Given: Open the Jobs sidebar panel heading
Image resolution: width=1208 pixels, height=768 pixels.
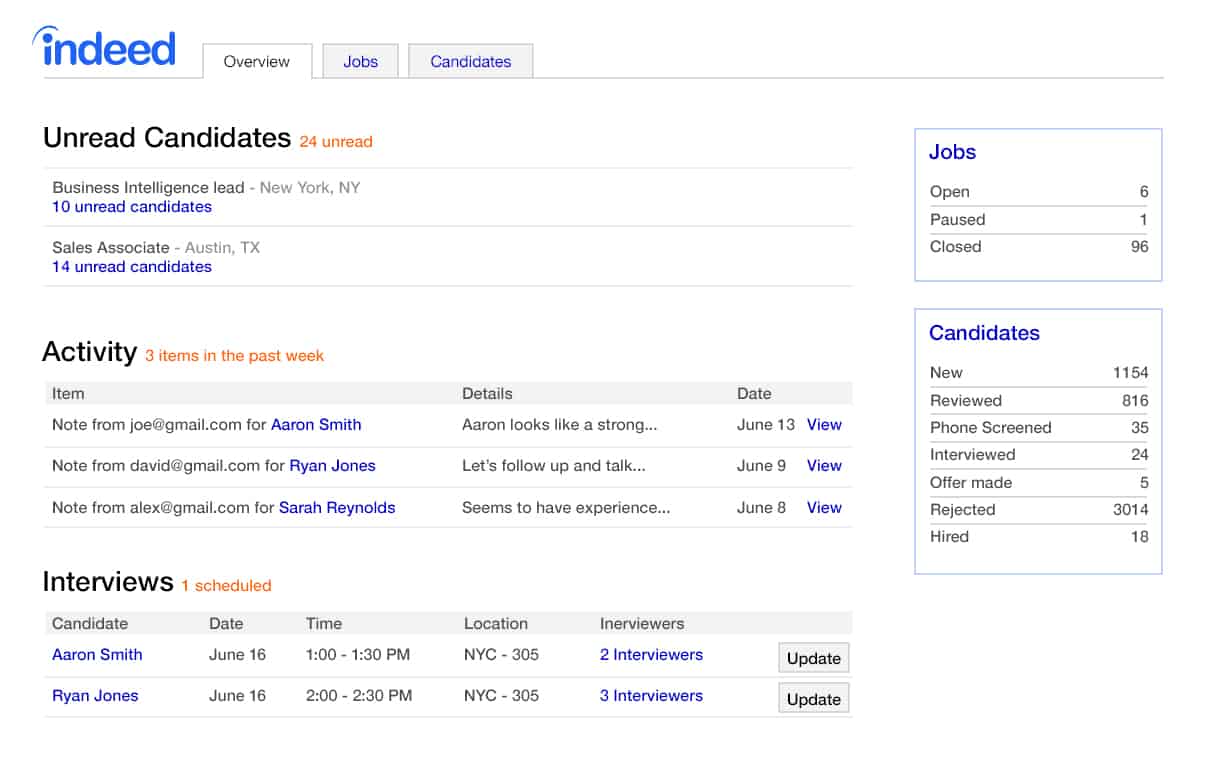Looking at the screenshot, I should coord(952,152).
